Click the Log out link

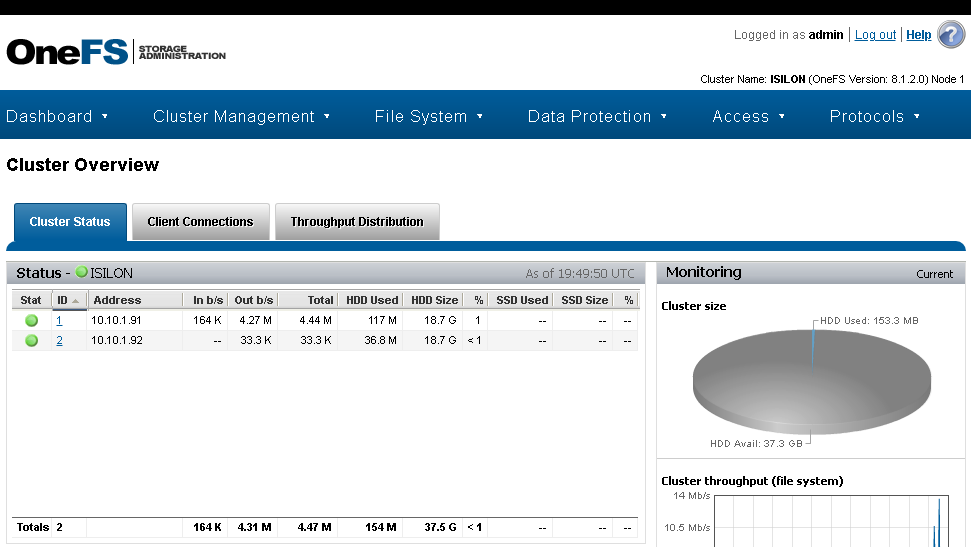click(875, 35)
